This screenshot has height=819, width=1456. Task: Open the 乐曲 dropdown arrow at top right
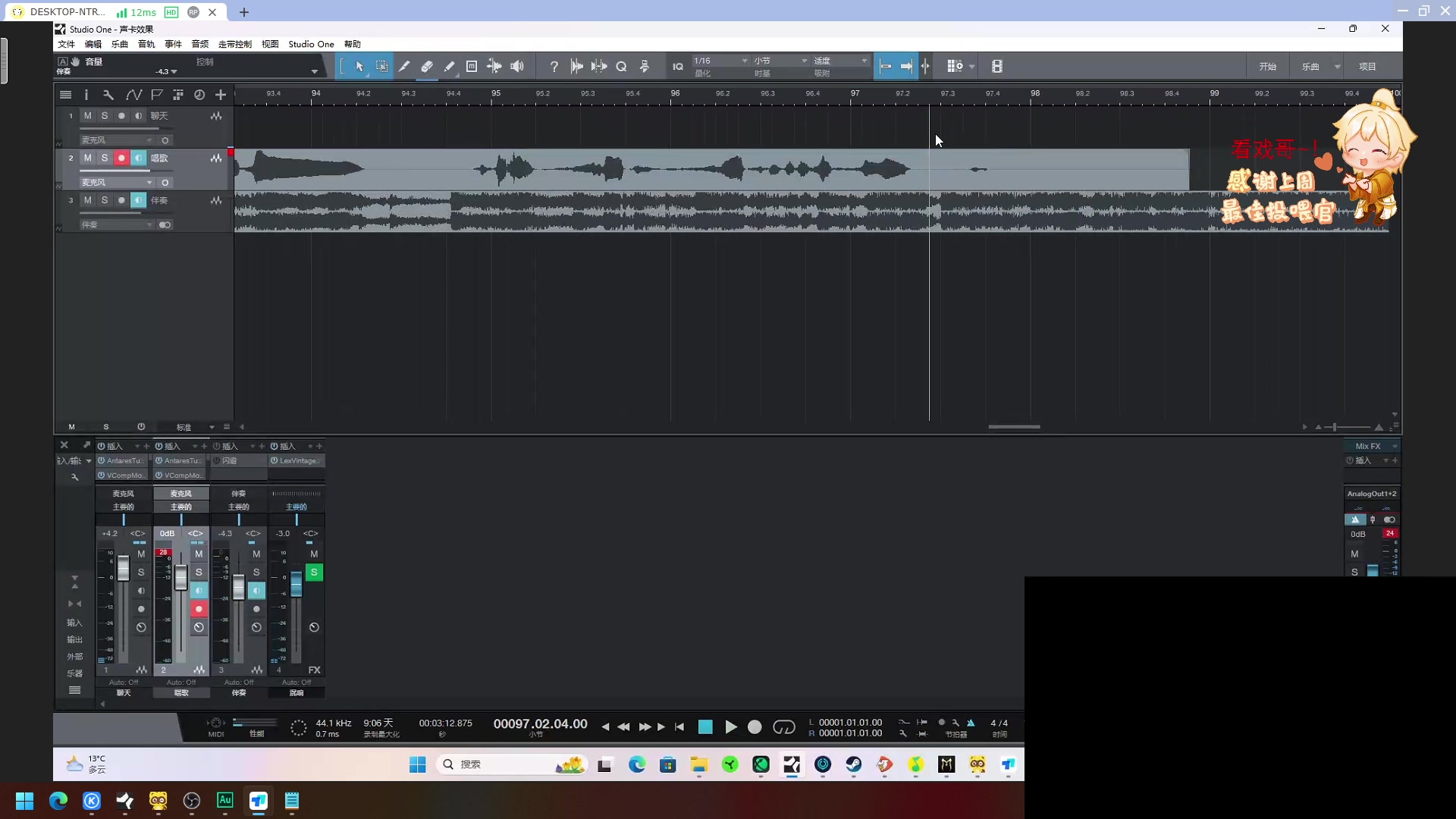point(1337,67)
